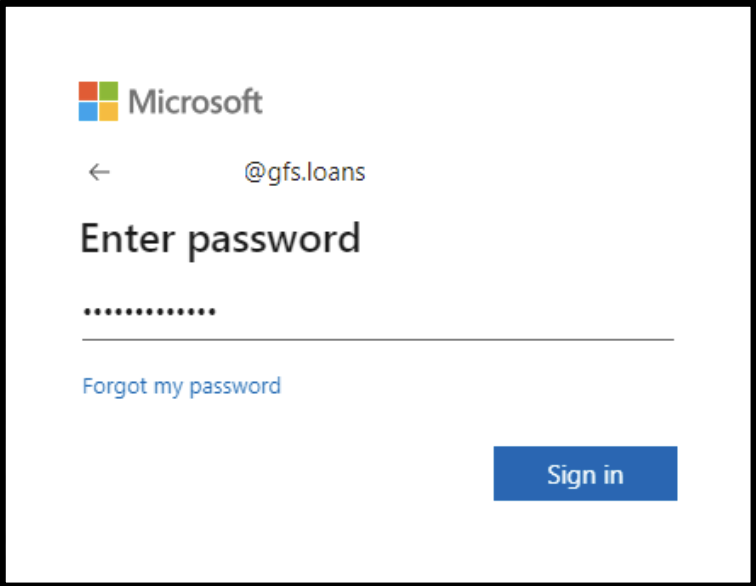This screenshot has width=756, height=586.
Task: Click the back arrow icon
Action: tap(98, 172)
